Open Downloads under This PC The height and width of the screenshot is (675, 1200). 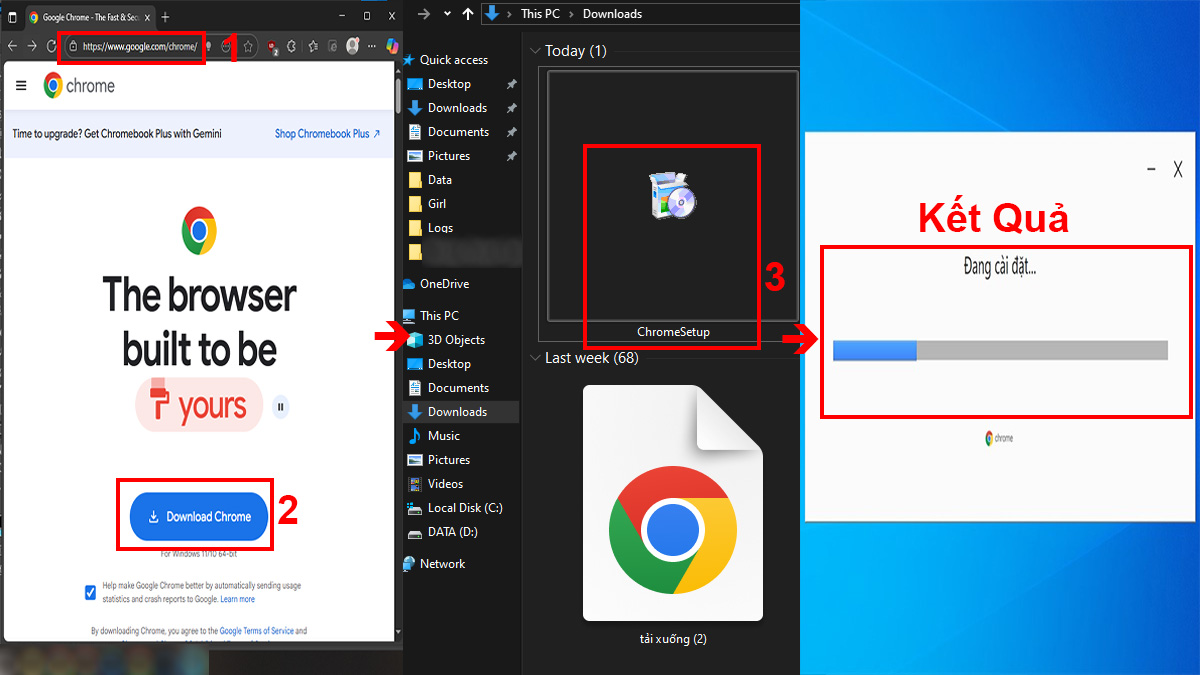click(x=461, y=412)
